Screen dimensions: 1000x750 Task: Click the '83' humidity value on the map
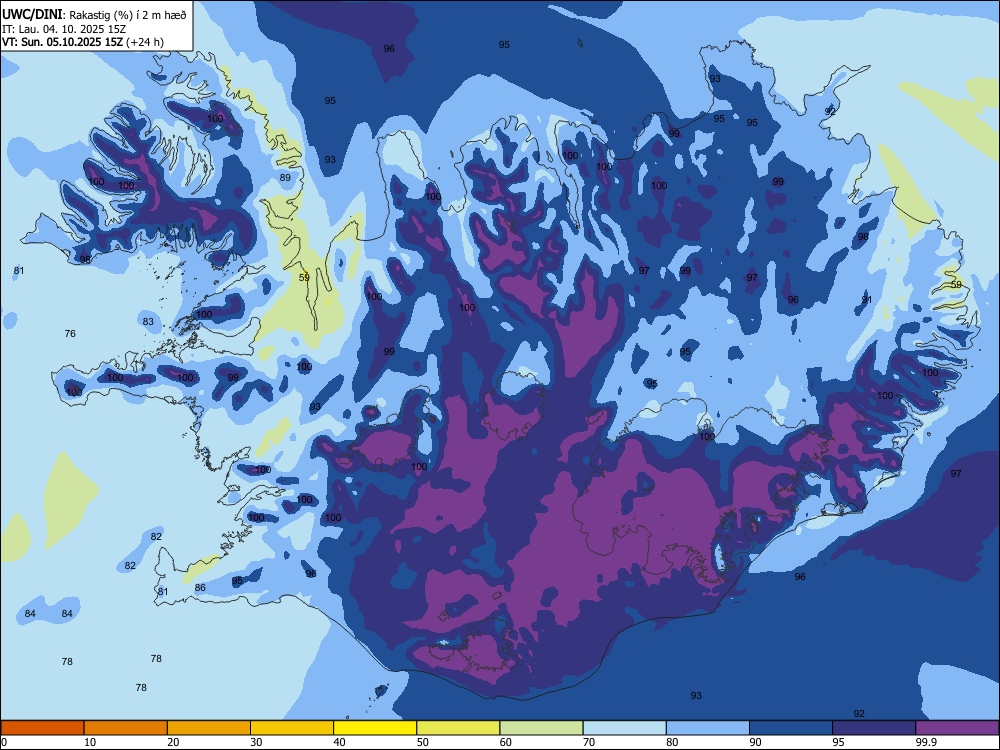coord(148,322)
